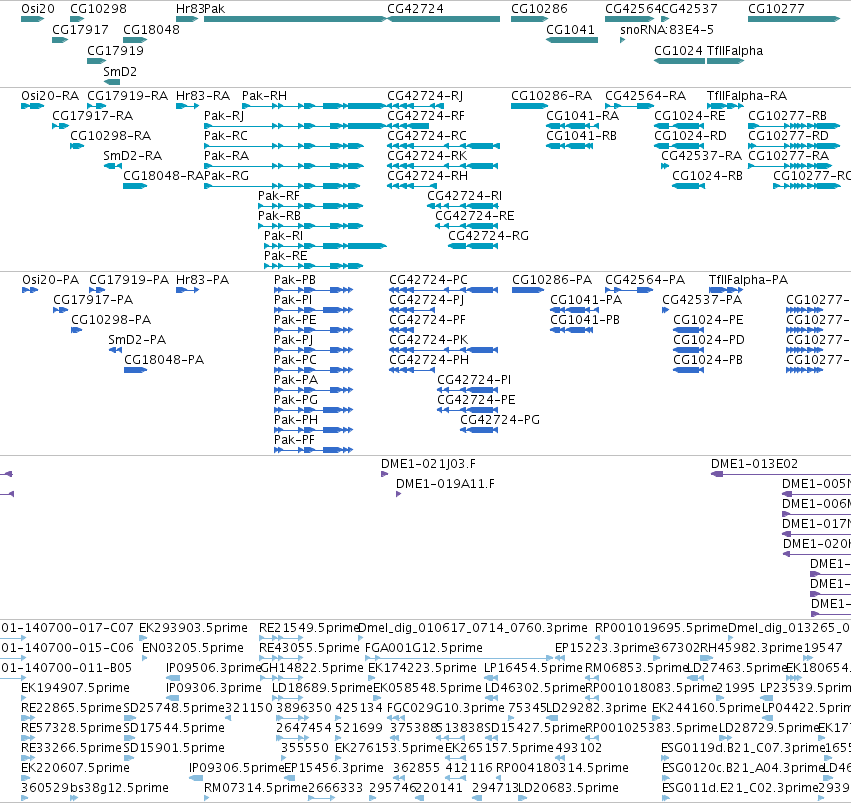Select the CG42537-PA protein label
This screenshot has width=851, height=803.
pyautogui.click(x=702, y=299)
